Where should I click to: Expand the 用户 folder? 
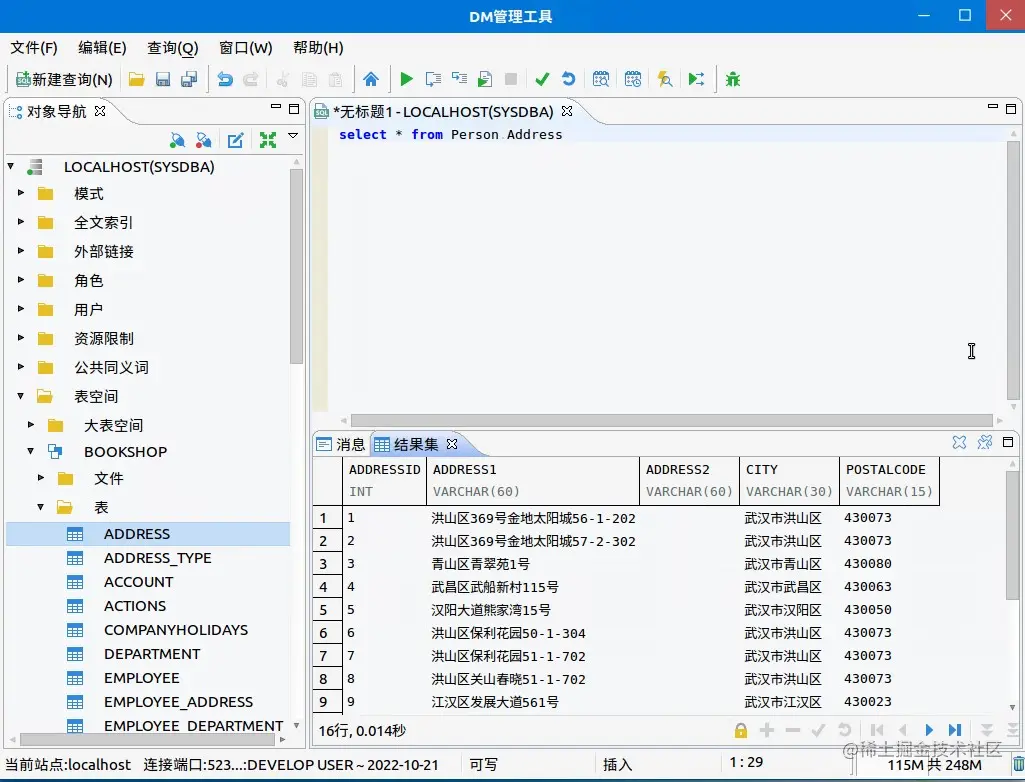click(21, 309)
